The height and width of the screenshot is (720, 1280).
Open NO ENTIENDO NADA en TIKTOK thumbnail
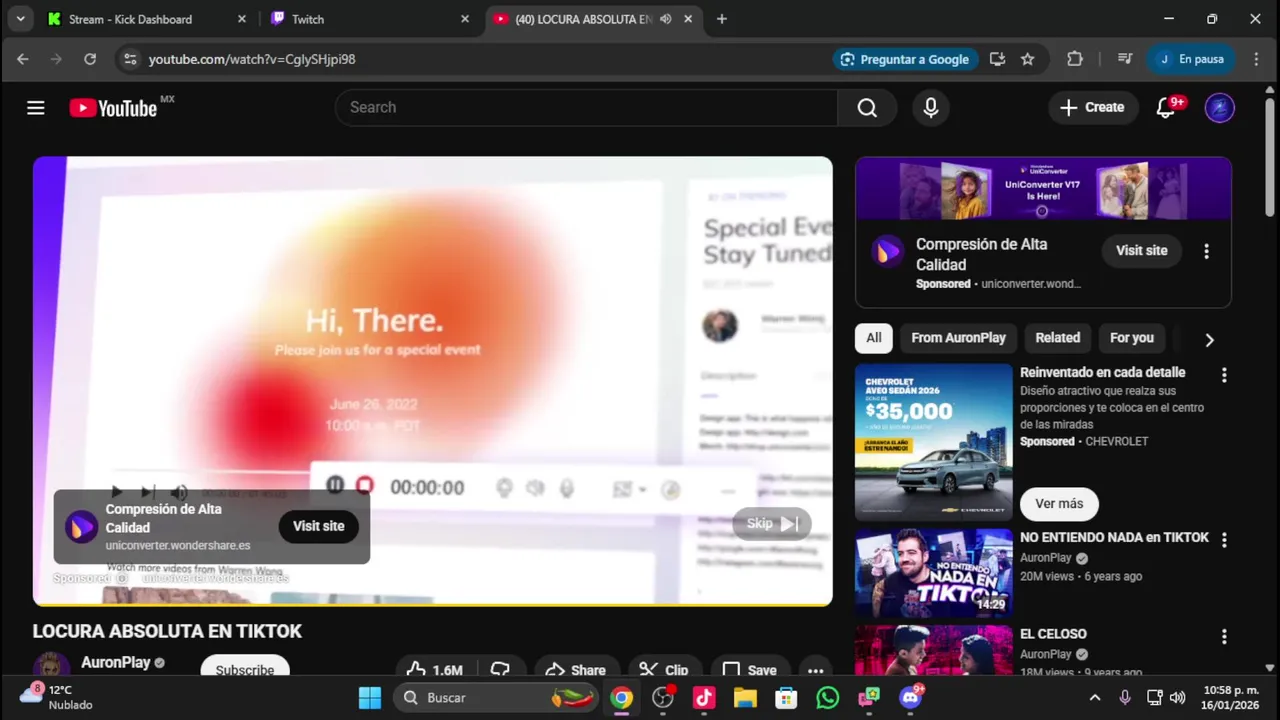pos(934,573)
